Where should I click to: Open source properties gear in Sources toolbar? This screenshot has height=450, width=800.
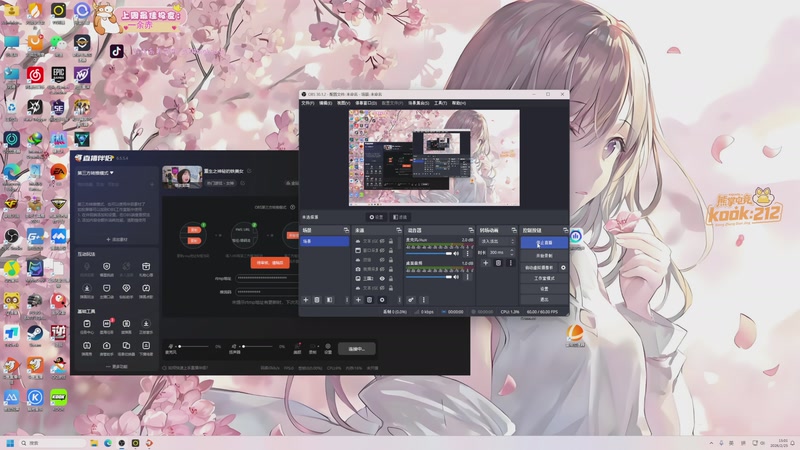pyautogui.click(x=382, y=300)
